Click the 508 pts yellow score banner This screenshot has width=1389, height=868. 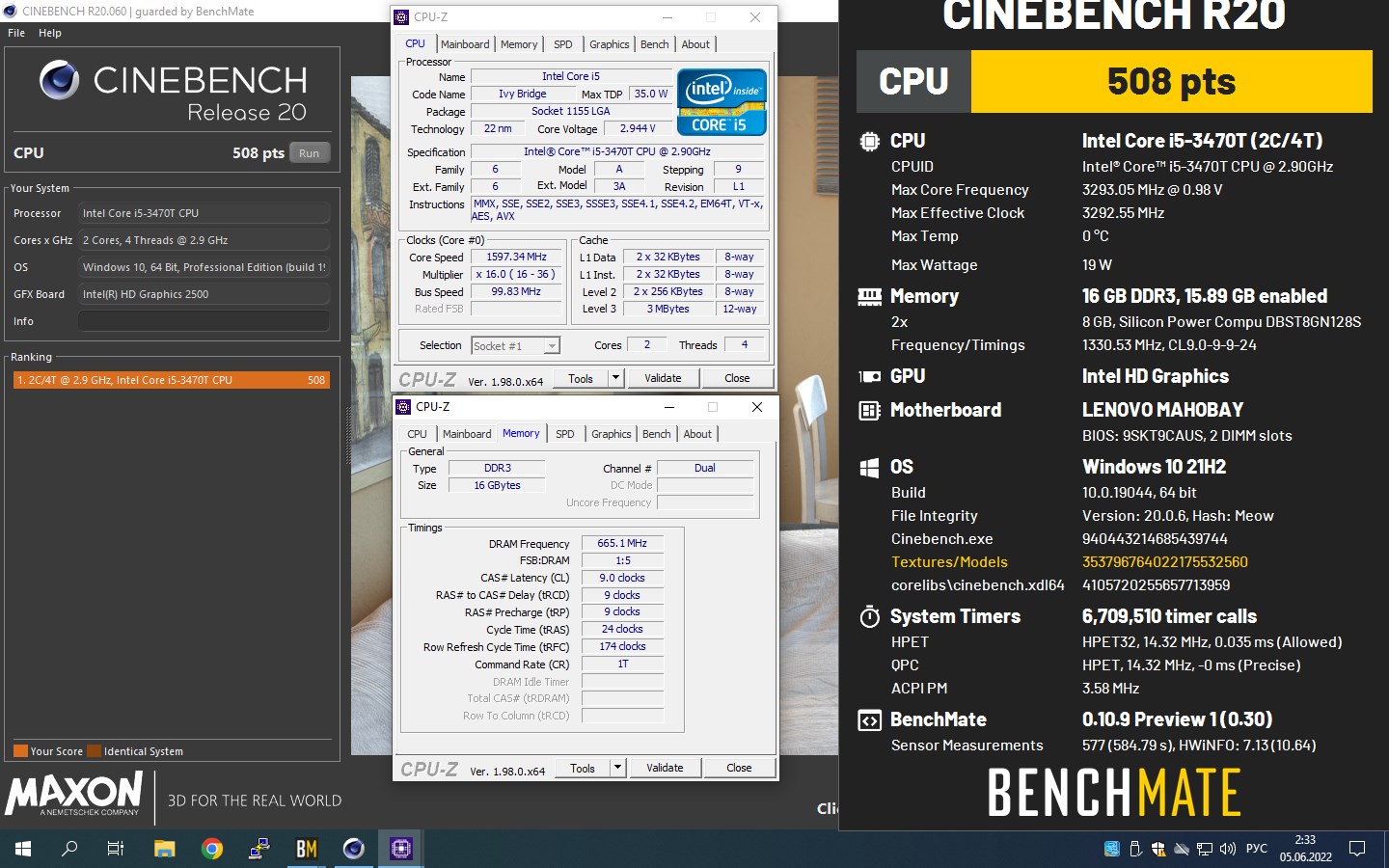tap(1171, 81)
